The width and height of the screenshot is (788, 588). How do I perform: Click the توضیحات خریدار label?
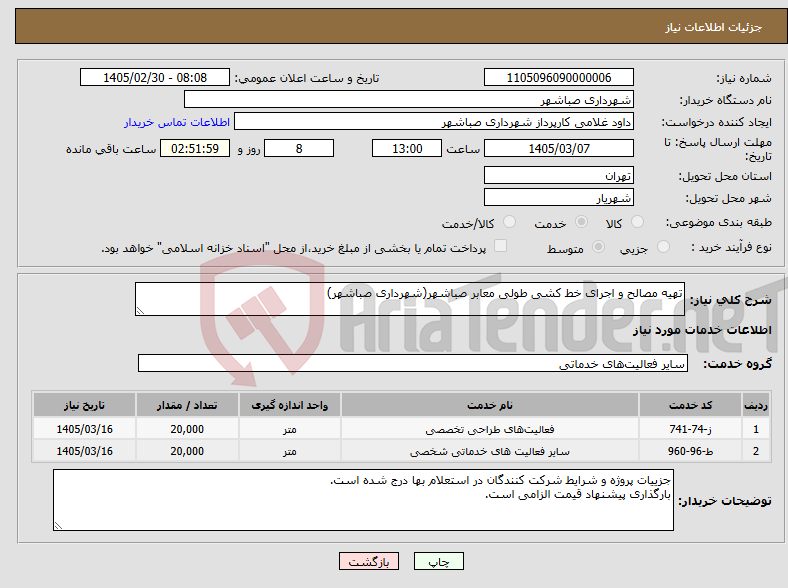725,501
